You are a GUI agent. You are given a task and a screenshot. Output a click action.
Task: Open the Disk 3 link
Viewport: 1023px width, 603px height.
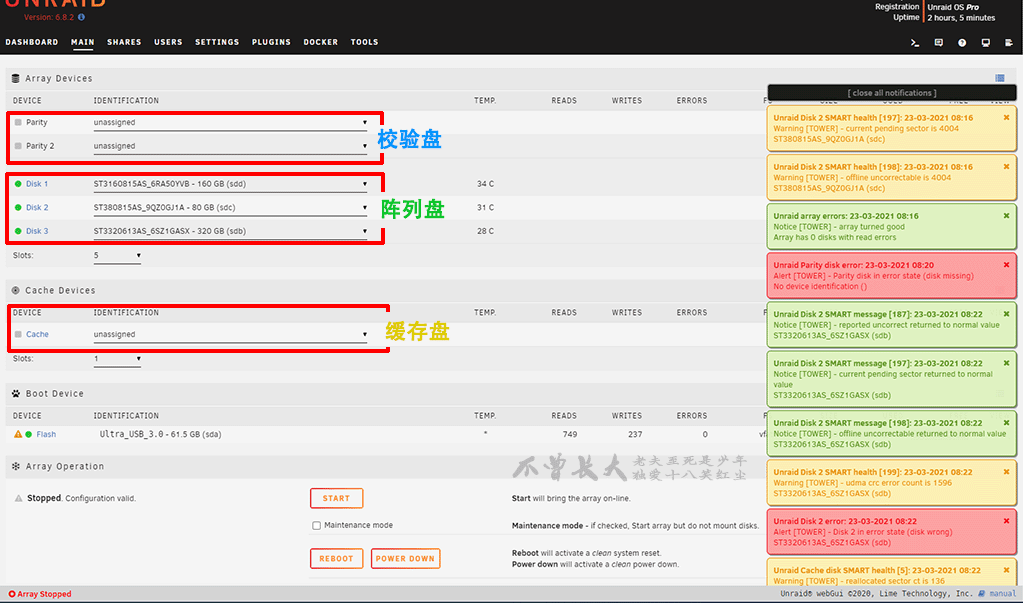click(x=37, y=231)
